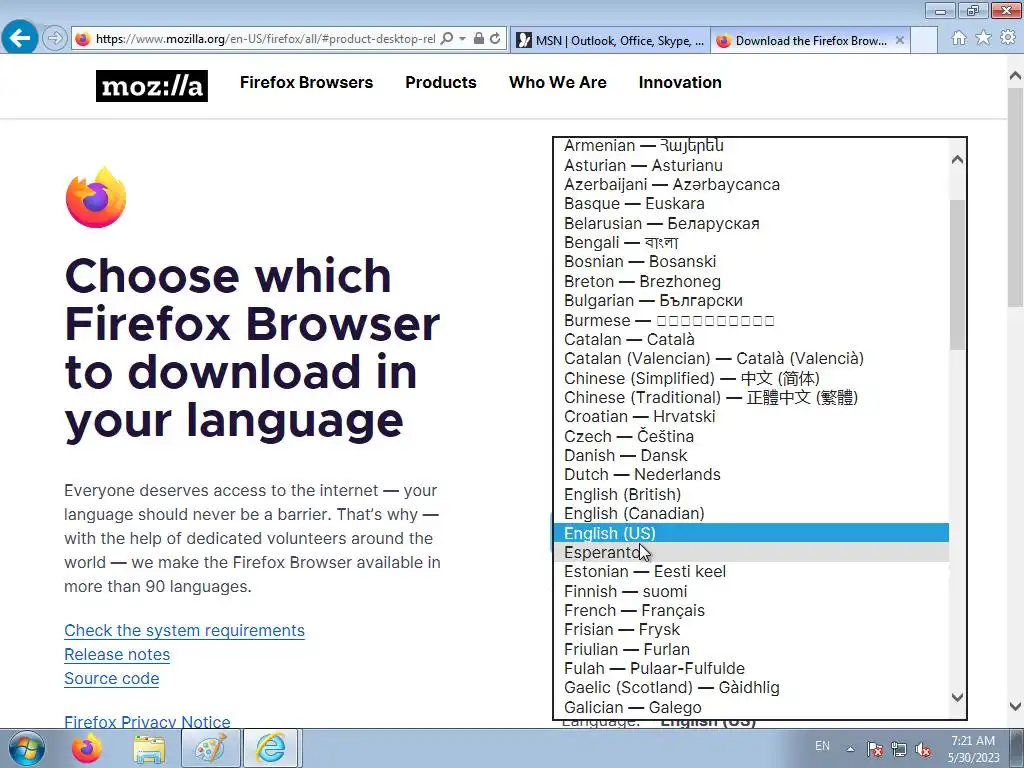Select Bulgarian language option
The width and height of the screenshot is (1024, 768).
[751, 300]
